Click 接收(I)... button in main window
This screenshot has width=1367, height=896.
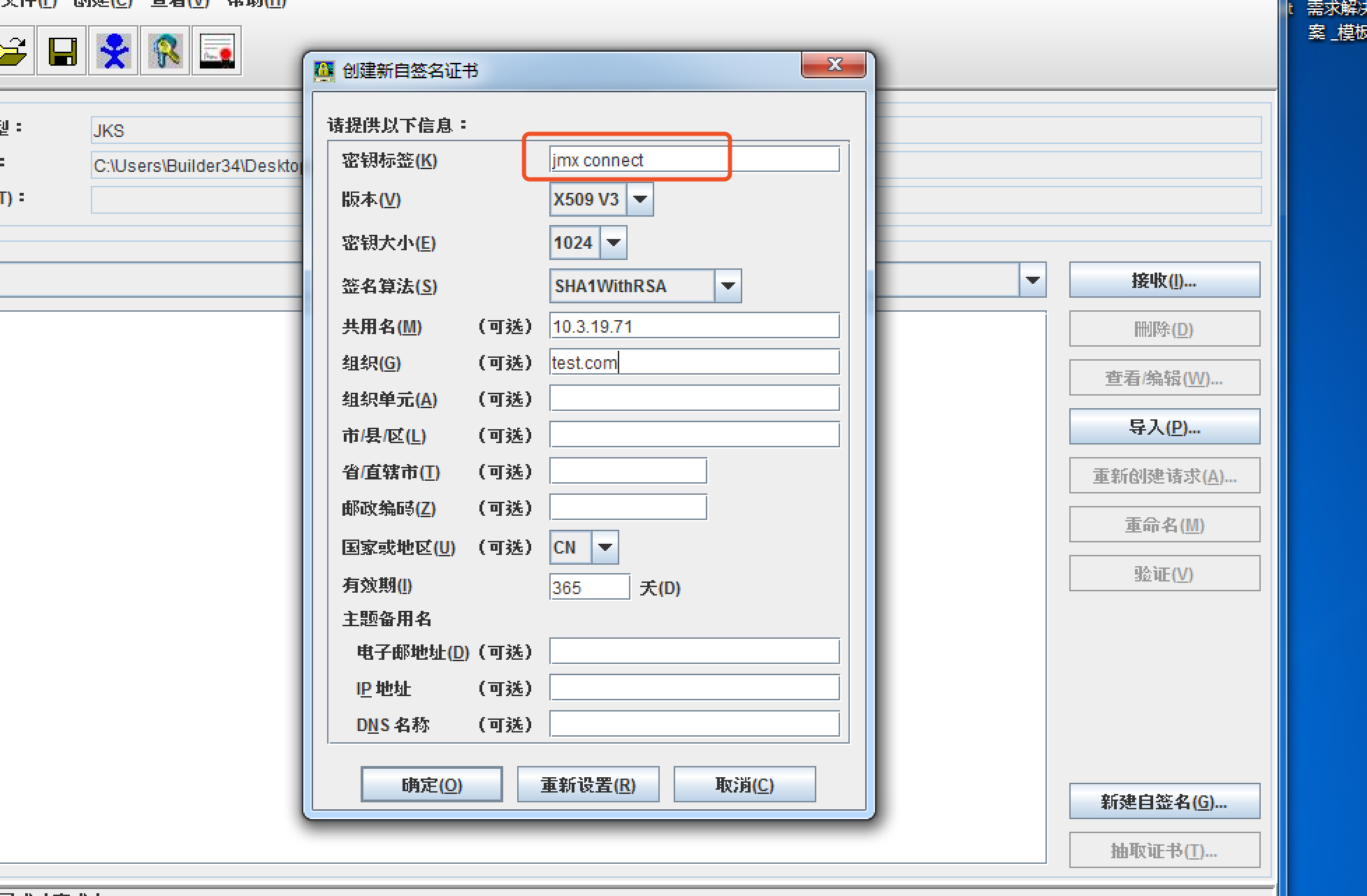click(1164, 280)
